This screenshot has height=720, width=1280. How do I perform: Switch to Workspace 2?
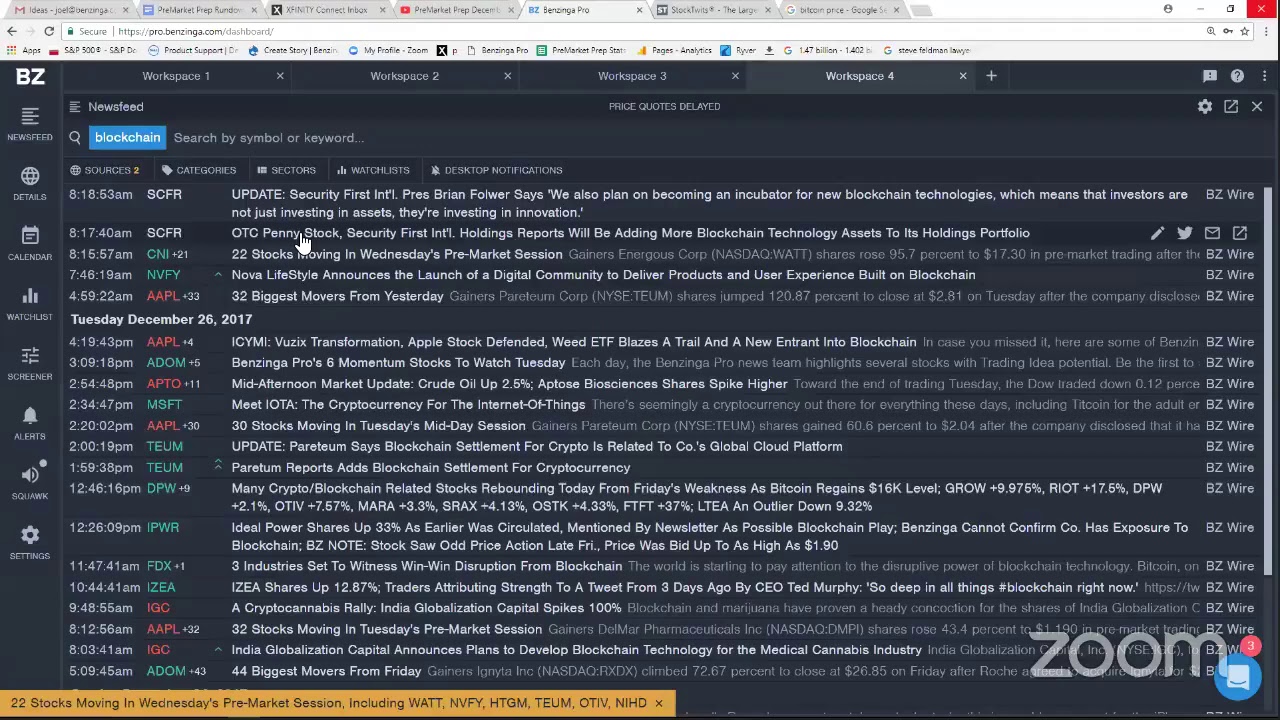404,76
